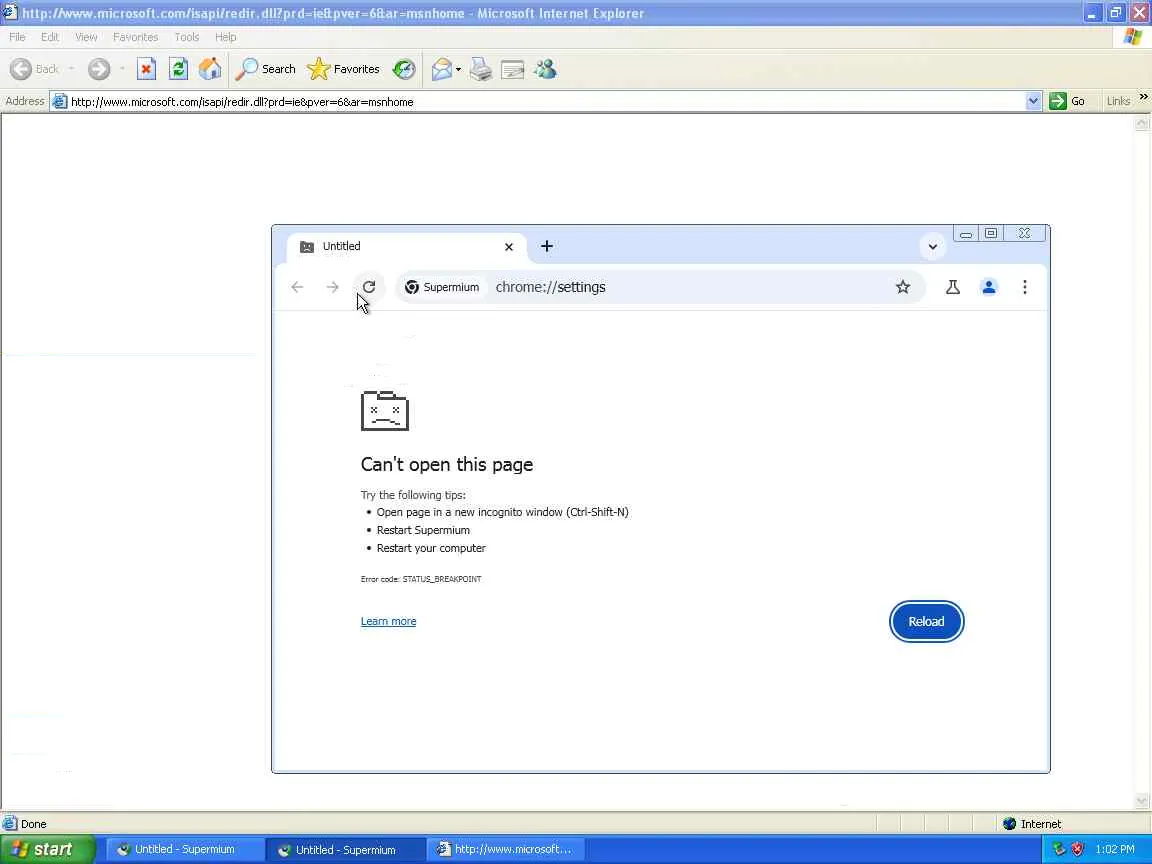Maximize the Supermium window
Image resolution: width=1152 pixels, height=864 pixels.
pyautogui.click(x=991, y=234)
